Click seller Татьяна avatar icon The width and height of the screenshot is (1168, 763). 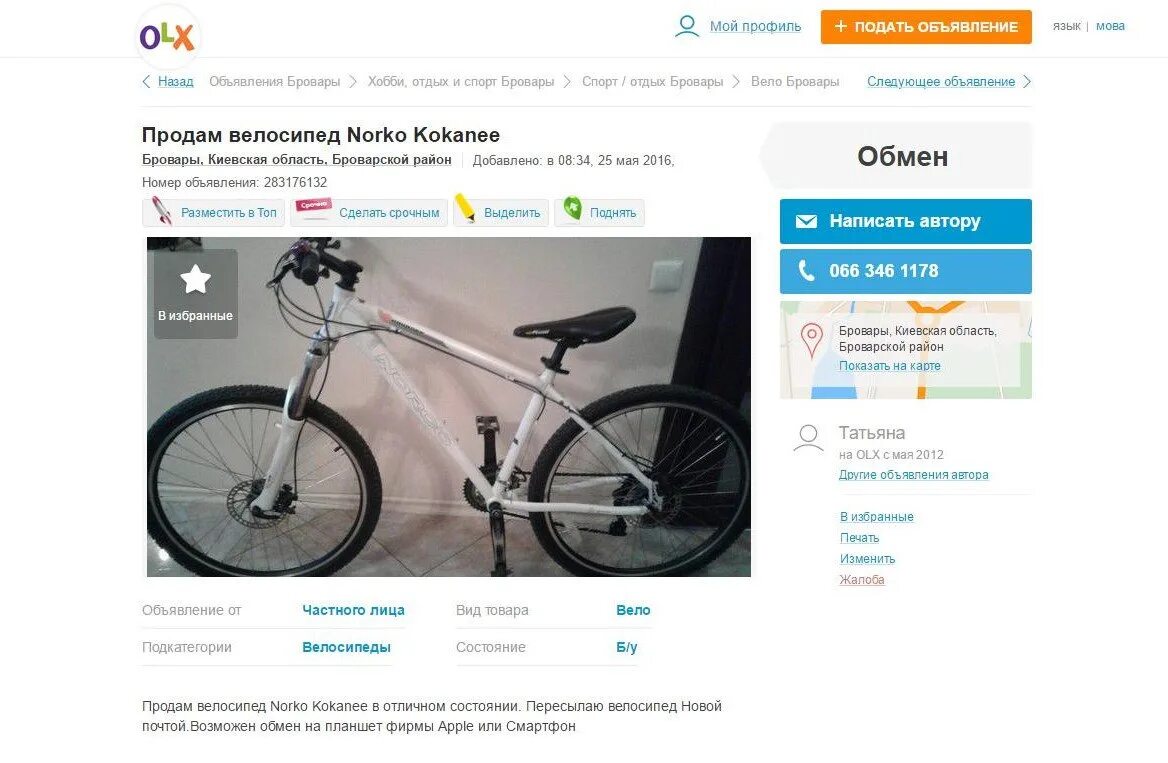[808, 438]
